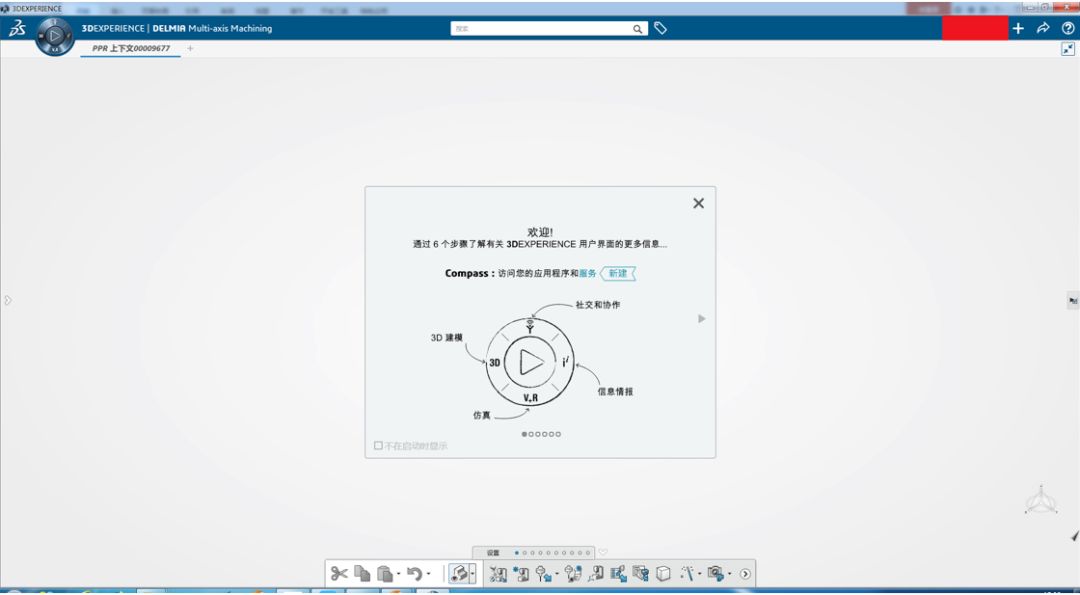Select the last welcome page indicator dot

[558, 434]
